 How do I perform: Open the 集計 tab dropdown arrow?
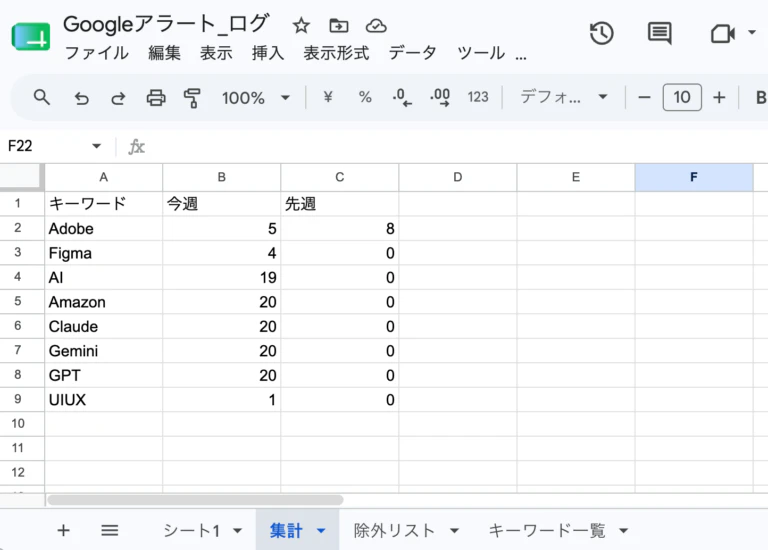[321, 530]
